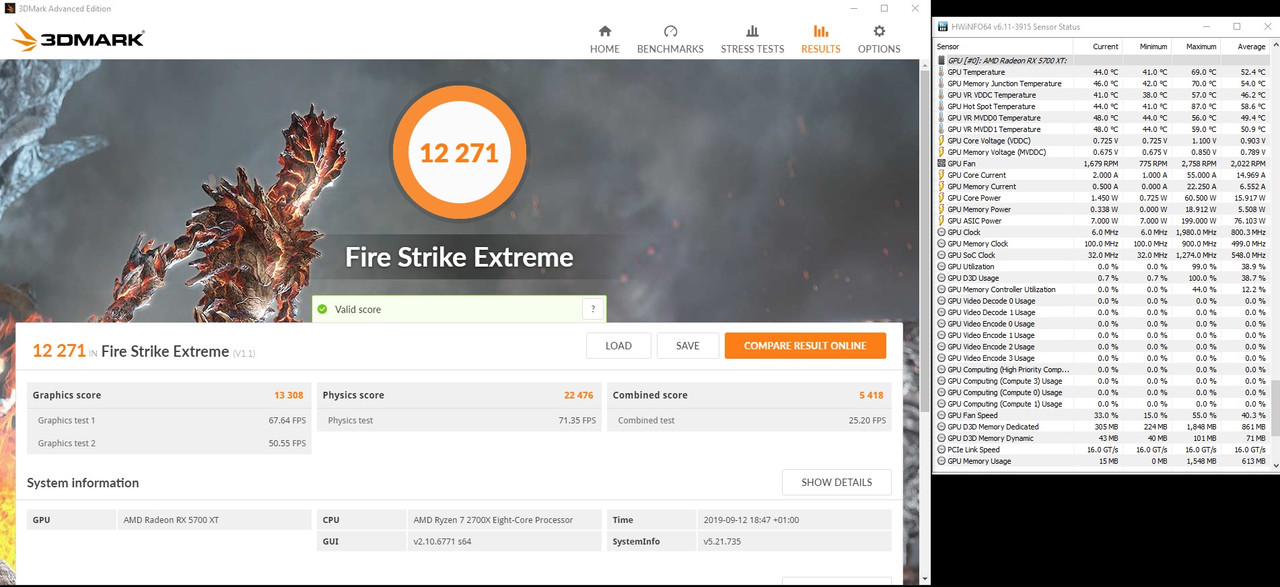Click the clock icon beside GPU SoC Clock

pos(941,255)
